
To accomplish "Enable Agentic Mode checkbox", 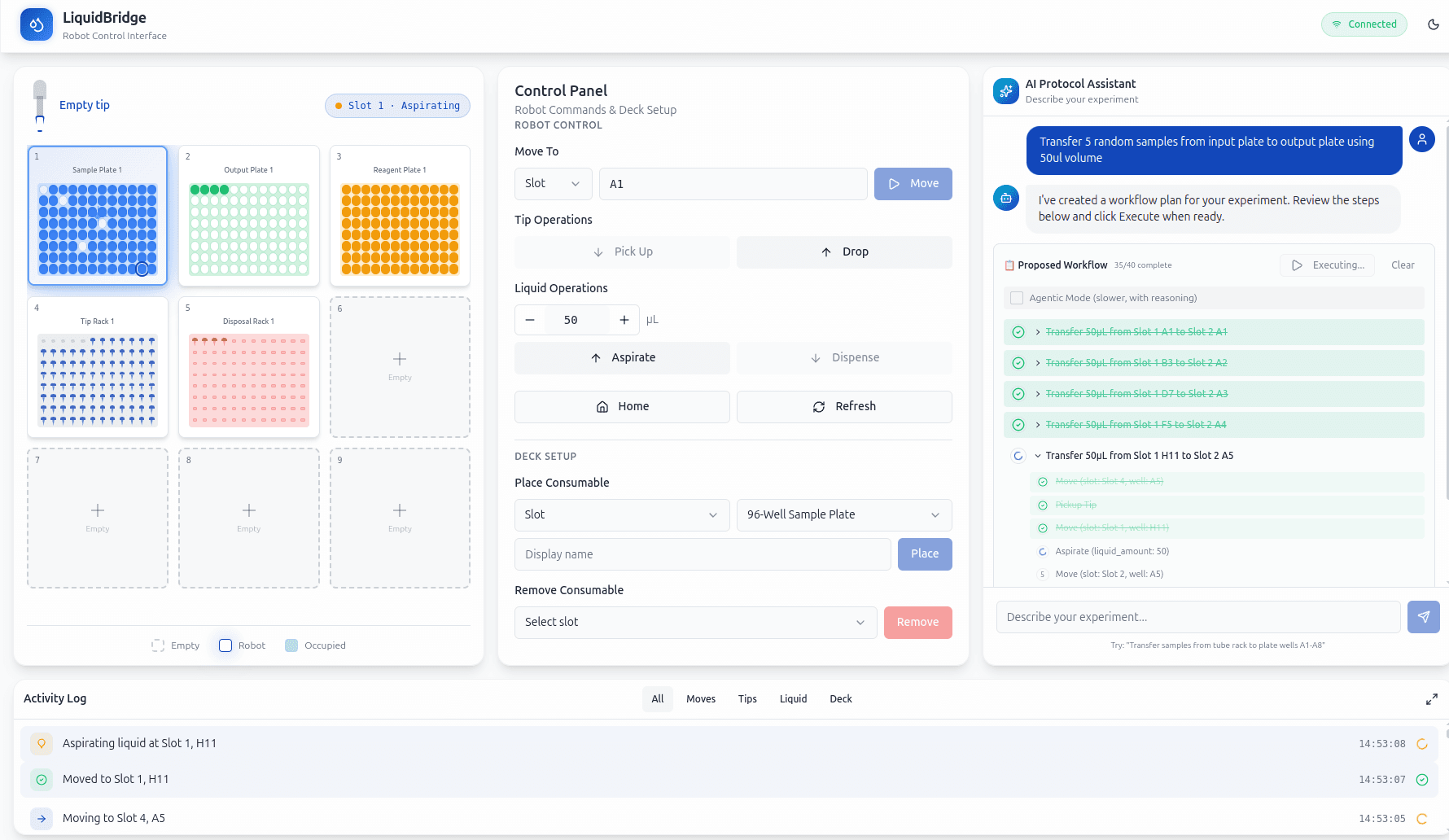I will [1017, 298].
